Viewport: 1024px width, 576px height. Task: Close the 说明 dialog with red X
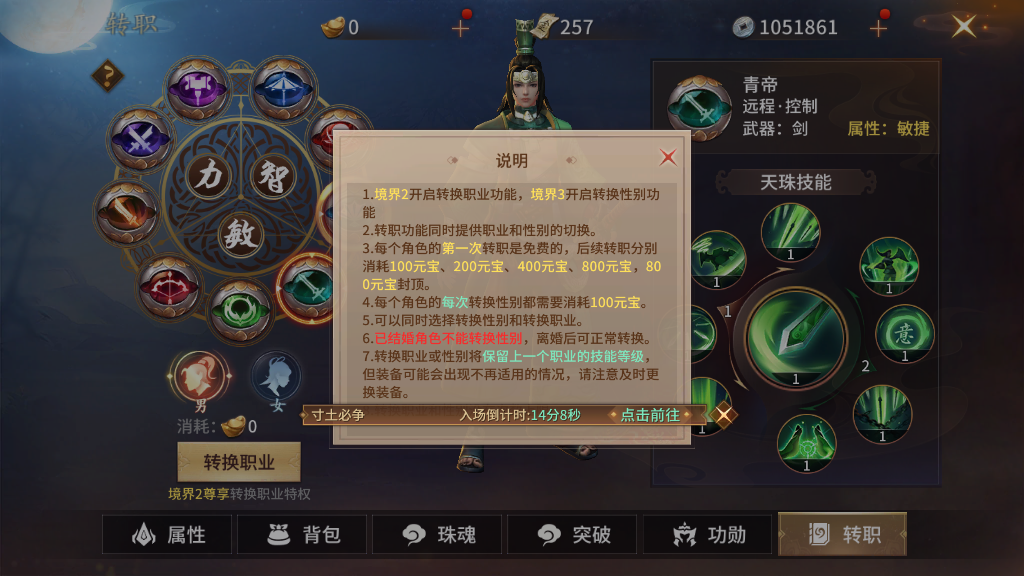pos(667,157)
